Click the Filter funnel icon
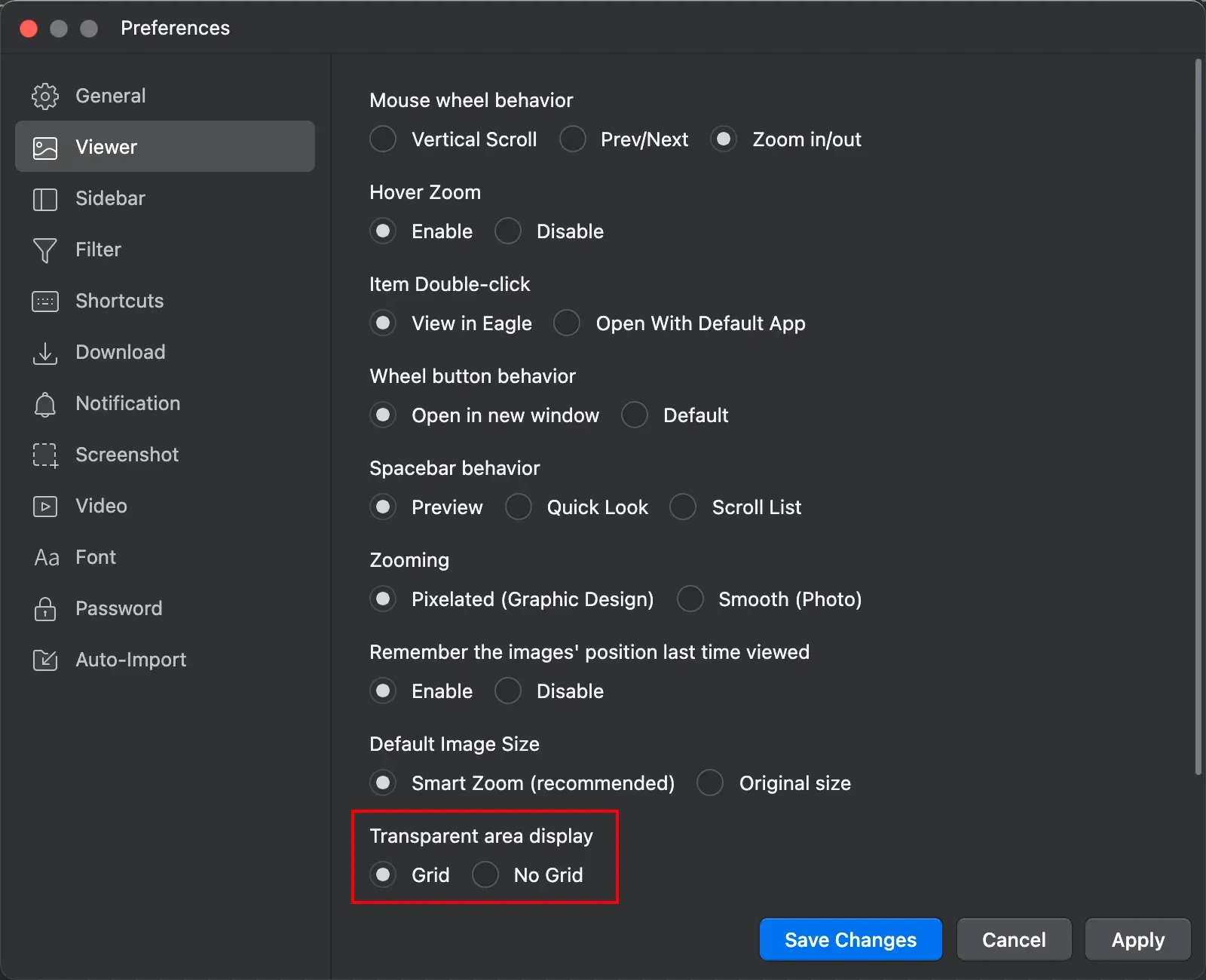 tap(45, 250)
